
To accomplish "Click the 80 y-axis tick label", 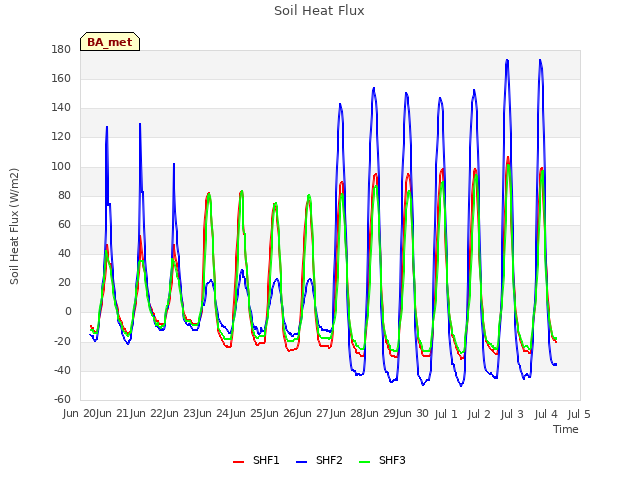I will (x=64, y=195).
